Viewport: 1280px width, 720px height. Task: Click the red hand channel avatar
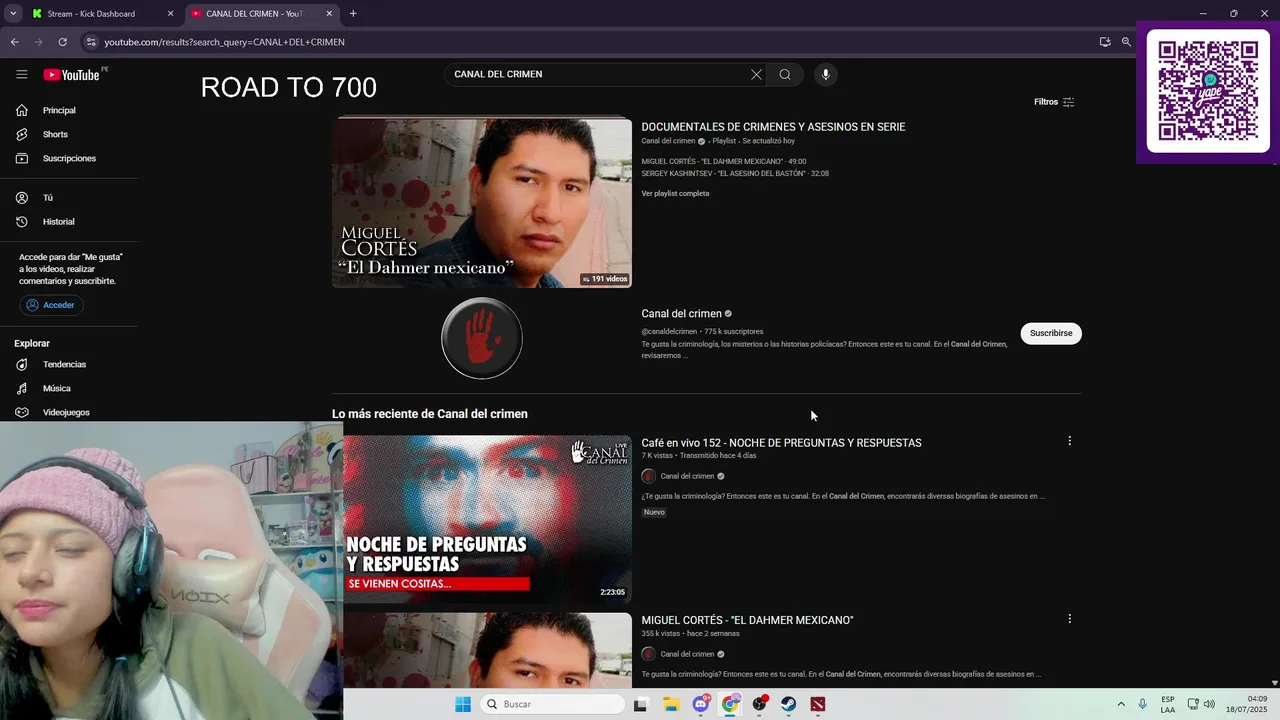tap(482, 338)
